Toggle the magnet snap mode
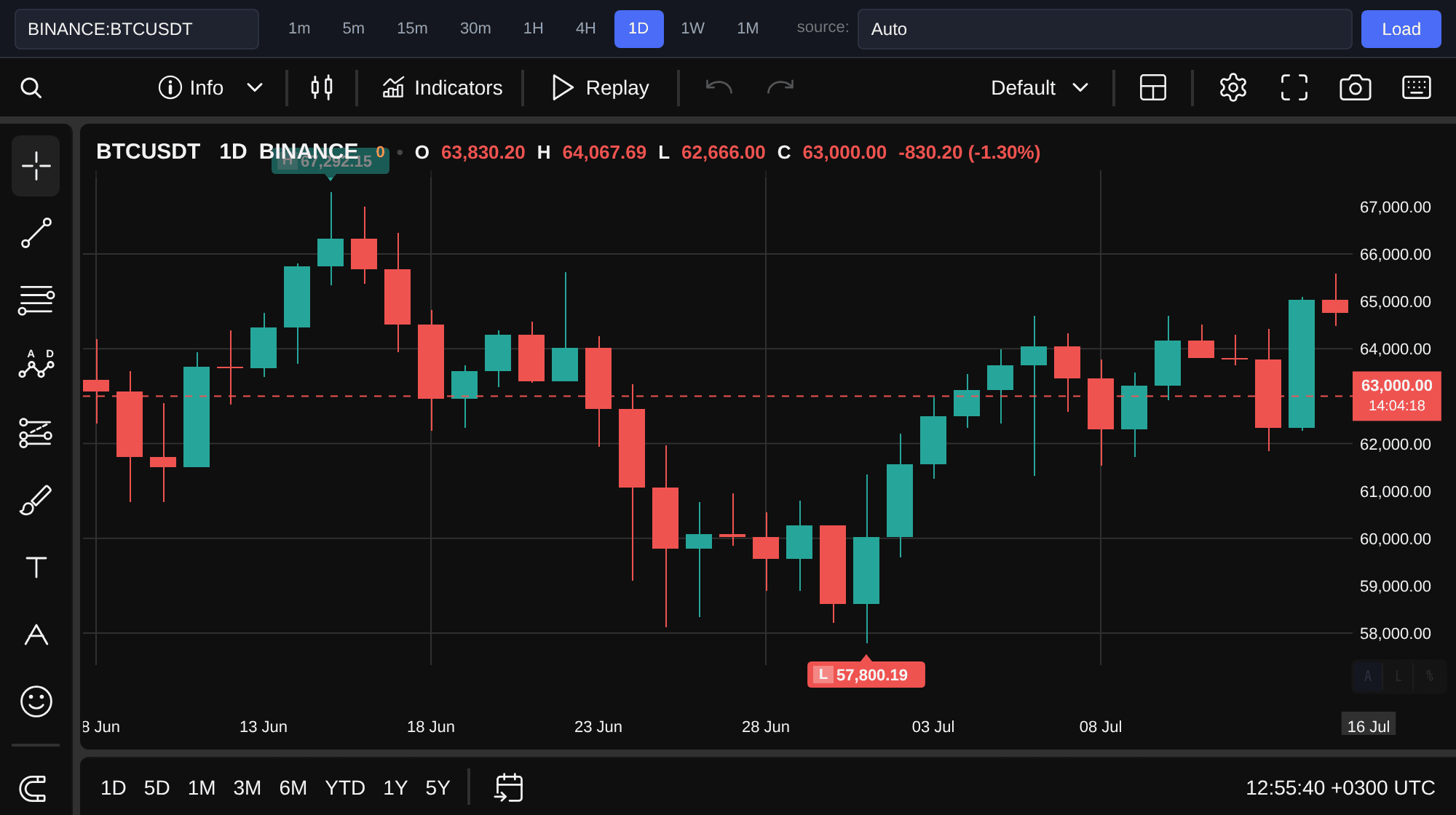 point(33,788)
